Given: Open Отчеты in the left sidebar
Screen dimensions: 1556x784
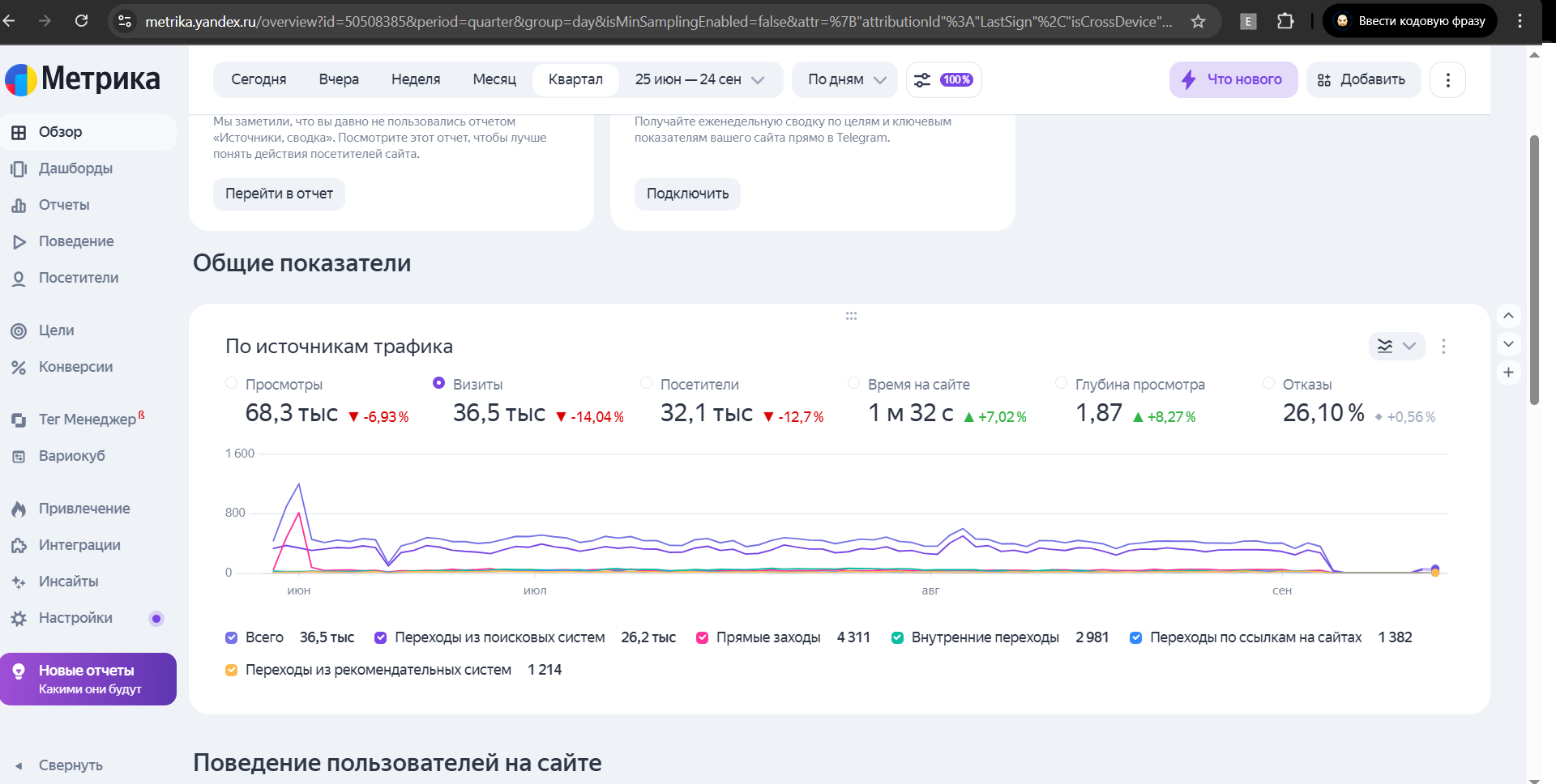Looking at the screenshot, I should coord(64,205).
